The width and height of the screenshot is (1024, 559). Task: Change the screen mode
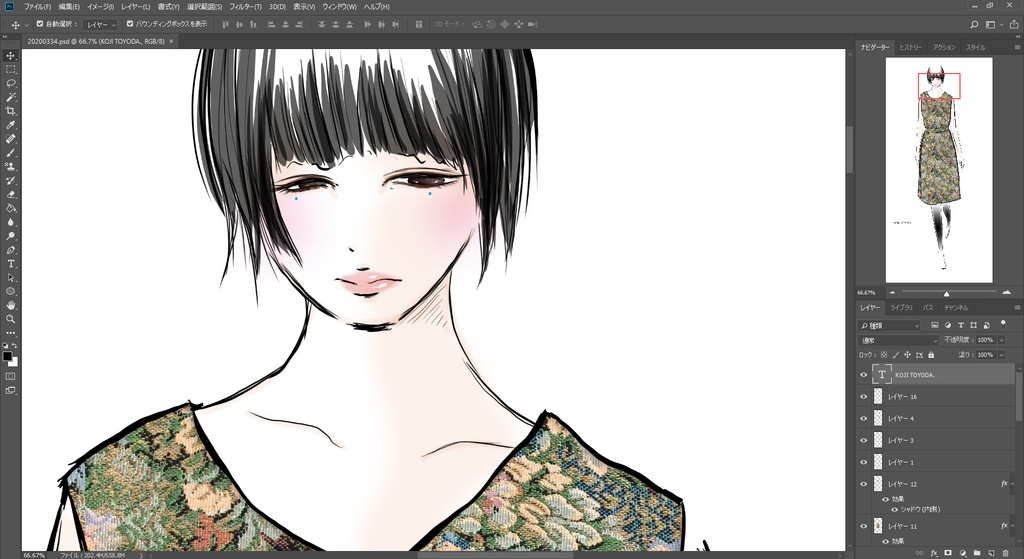(x=10, y=391)
